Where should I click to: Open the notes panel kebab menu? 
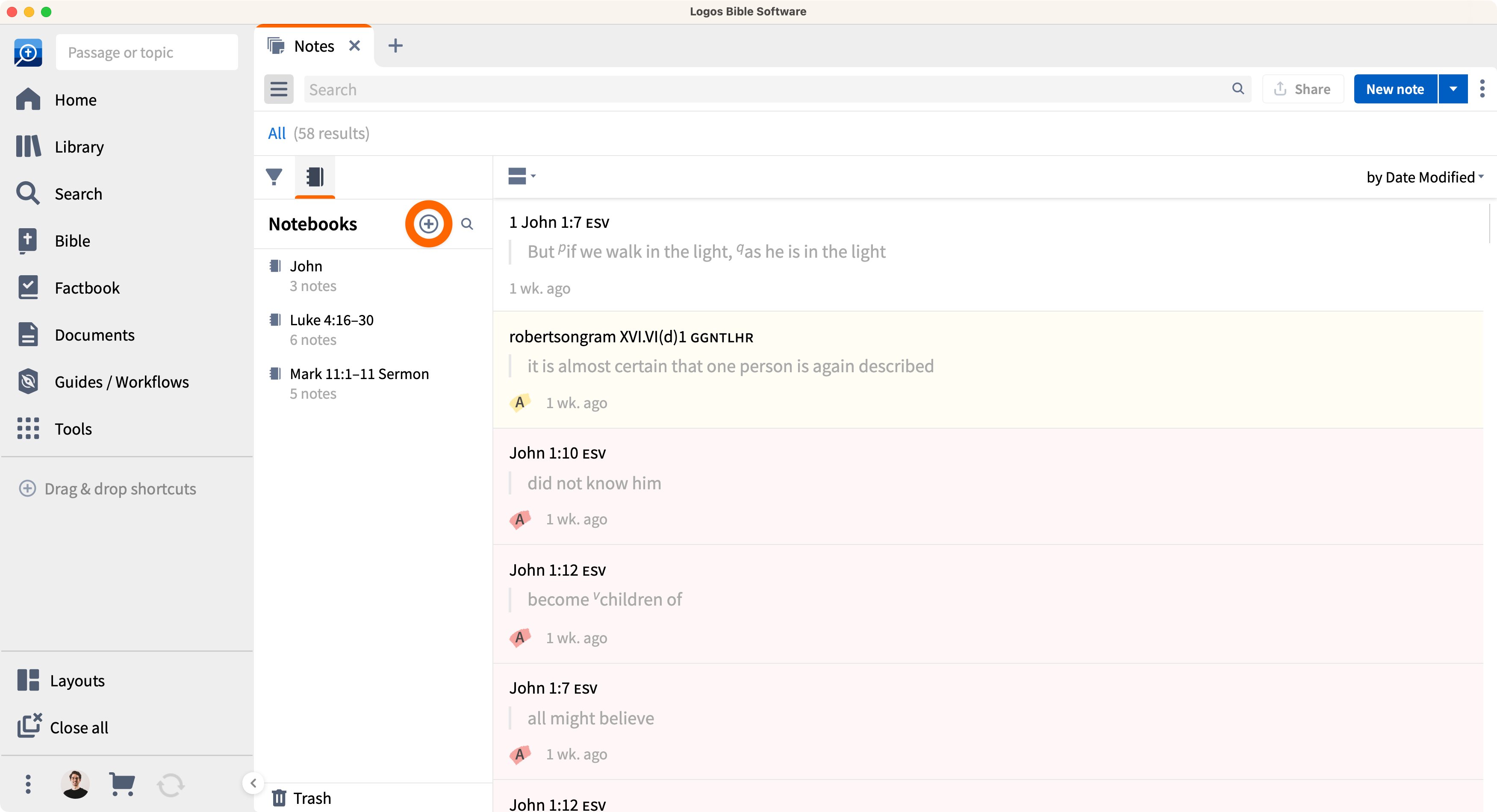(x=1482, y=88)
